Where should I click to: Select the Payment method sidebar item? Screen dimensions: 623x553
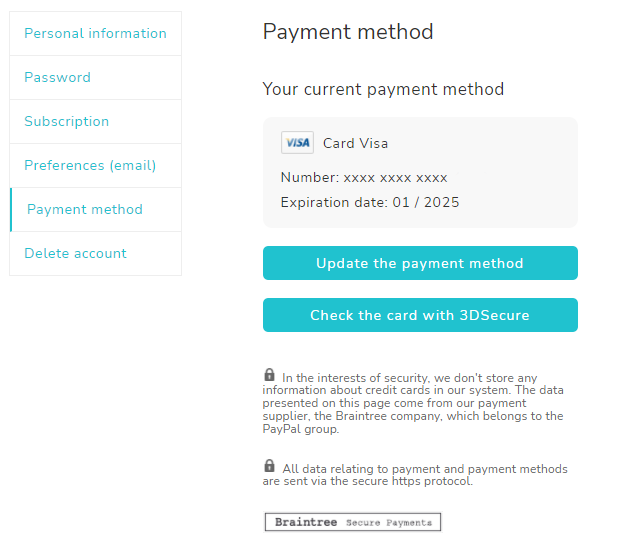click(95, 210)
